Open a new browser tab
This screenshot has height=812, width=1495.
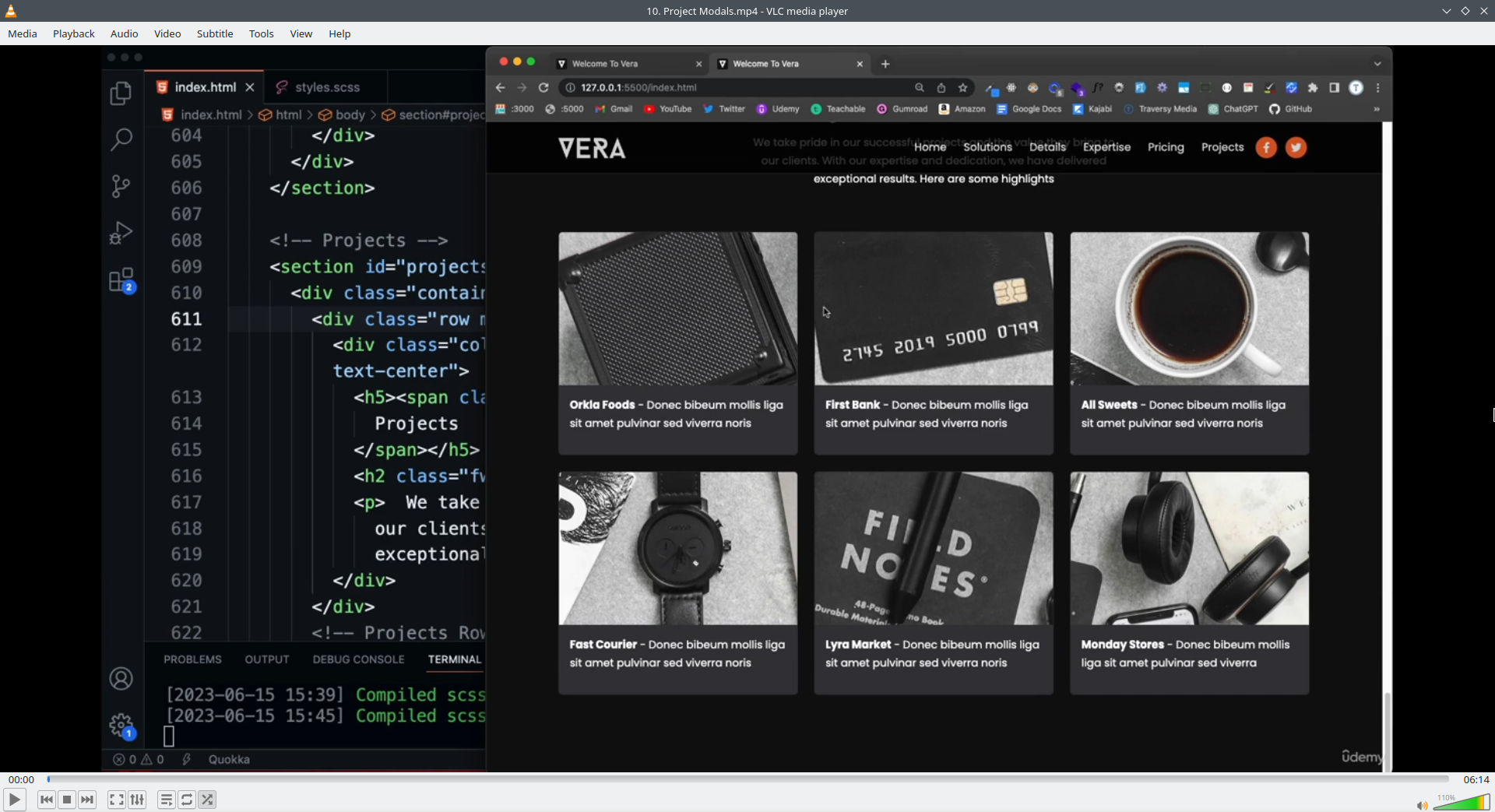885,64
